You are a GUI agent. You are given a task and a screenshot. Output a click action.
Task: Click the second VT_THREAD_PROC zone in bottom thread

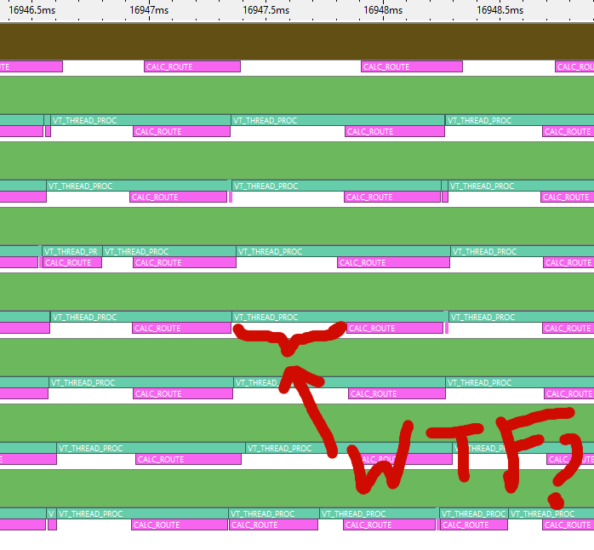click(274, 514)
